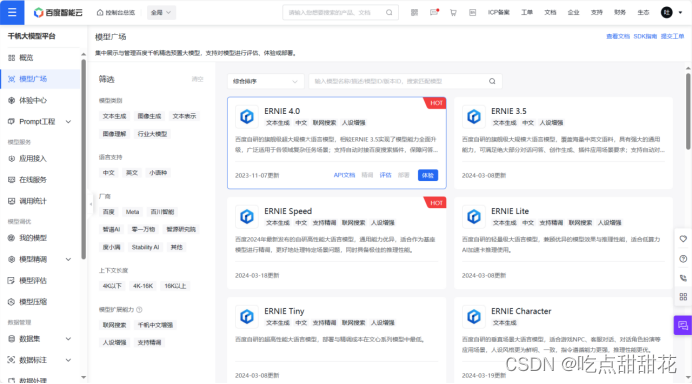Expand the 数据集 sidebar item

point(68,339)
